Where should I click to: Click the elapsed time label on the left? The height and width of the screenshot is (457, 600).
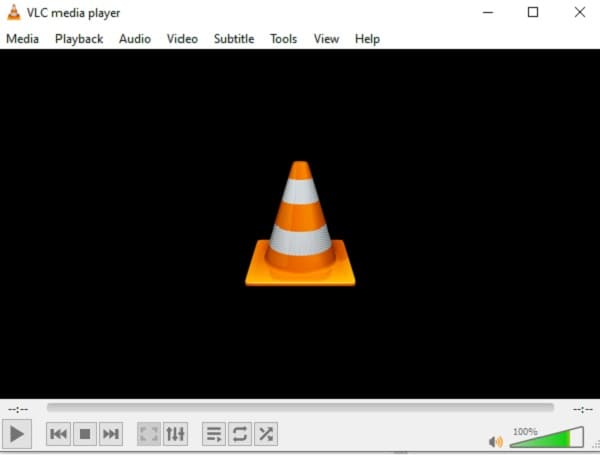coord(18,410)
